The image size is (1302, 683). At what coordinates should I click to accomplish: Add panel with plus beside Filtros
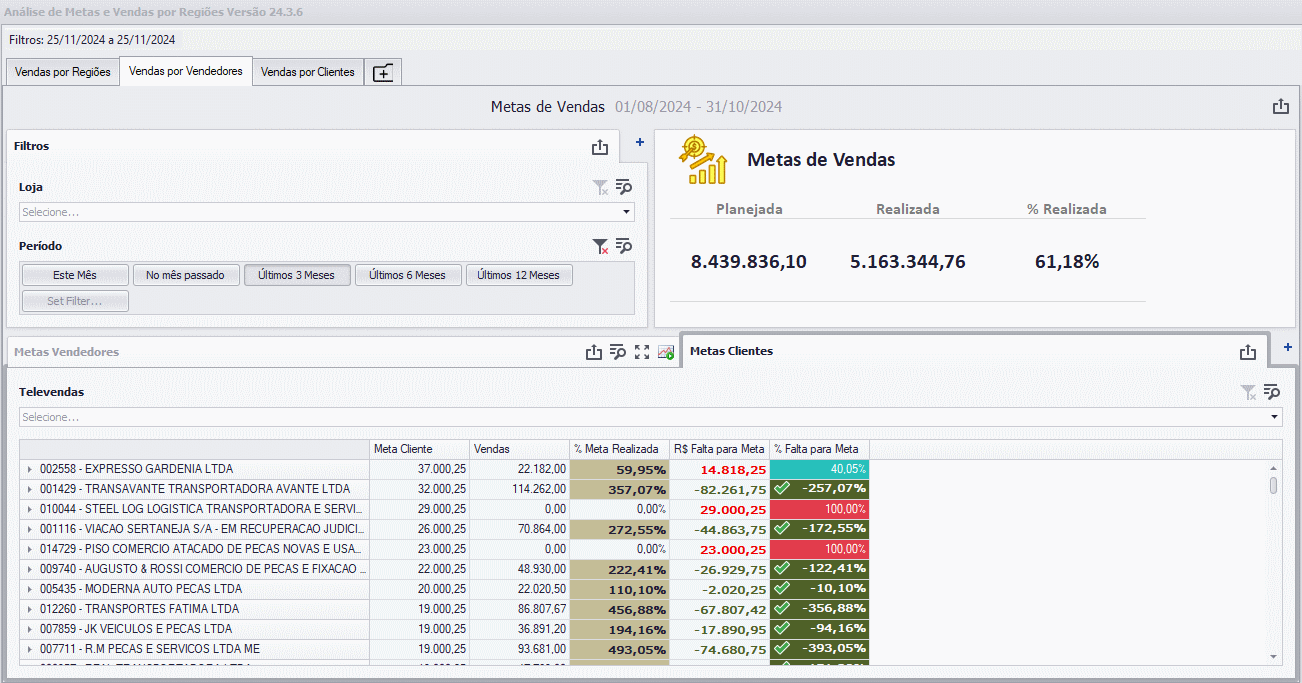(x=640, y=142)
